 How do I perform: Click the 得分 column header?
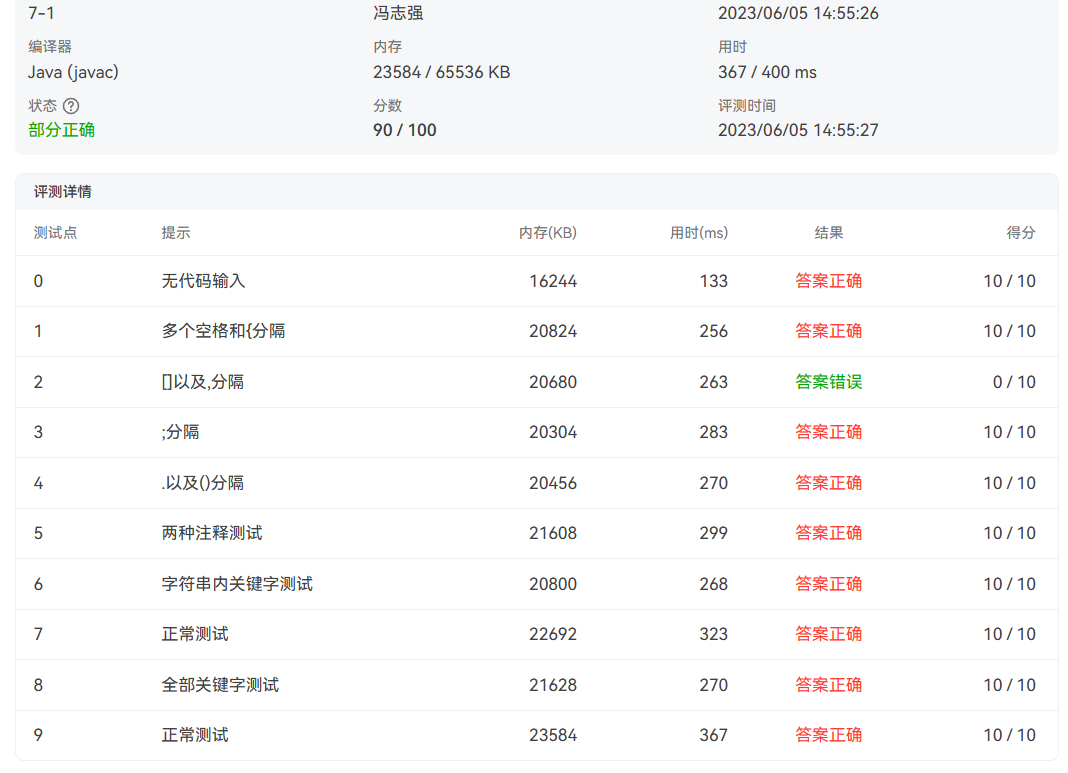pyautogui.click(x=1021, y=233)
